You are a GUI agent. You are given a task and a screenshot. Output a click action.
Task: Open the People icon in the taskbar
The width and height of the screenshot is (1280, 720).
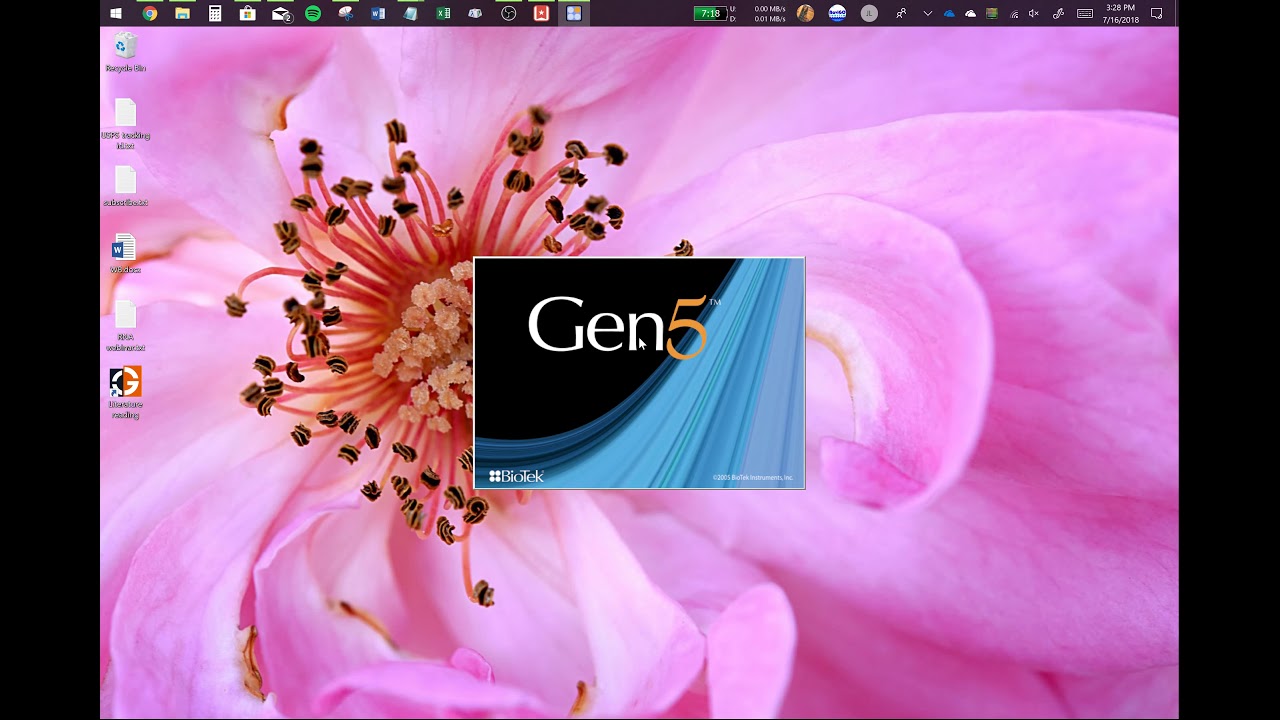(x=902, y=13)
